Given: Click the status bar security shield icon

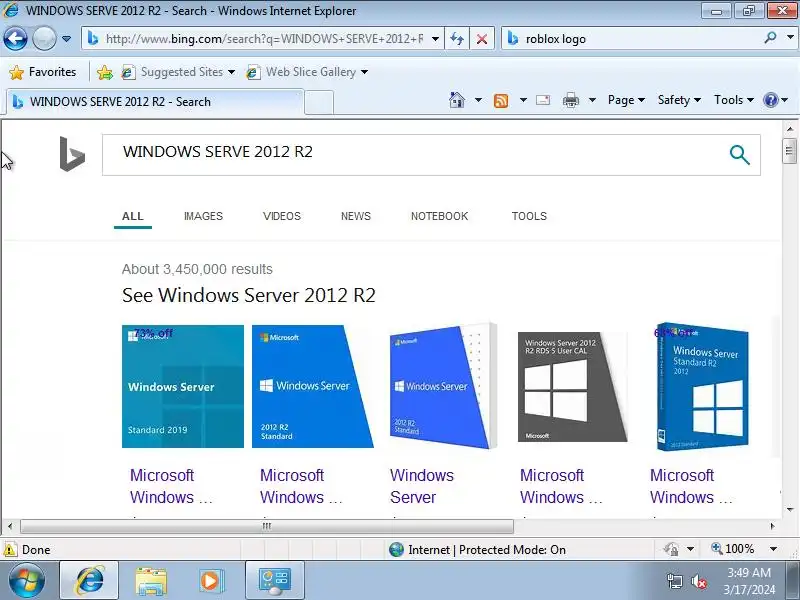Looking at the screenshot, I should 671,549.
